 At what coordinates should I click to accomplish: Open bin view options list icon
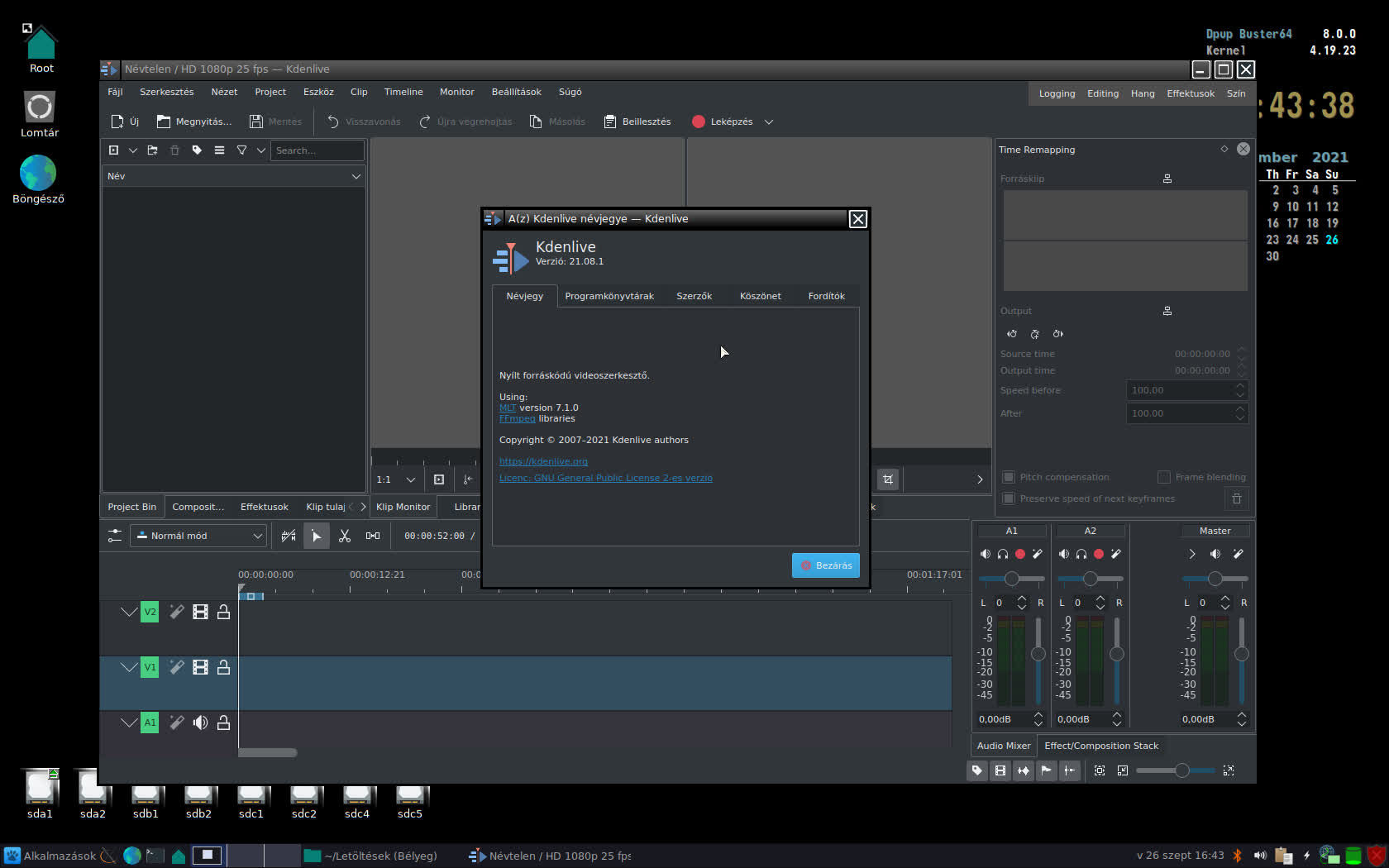tap(219, 150)
